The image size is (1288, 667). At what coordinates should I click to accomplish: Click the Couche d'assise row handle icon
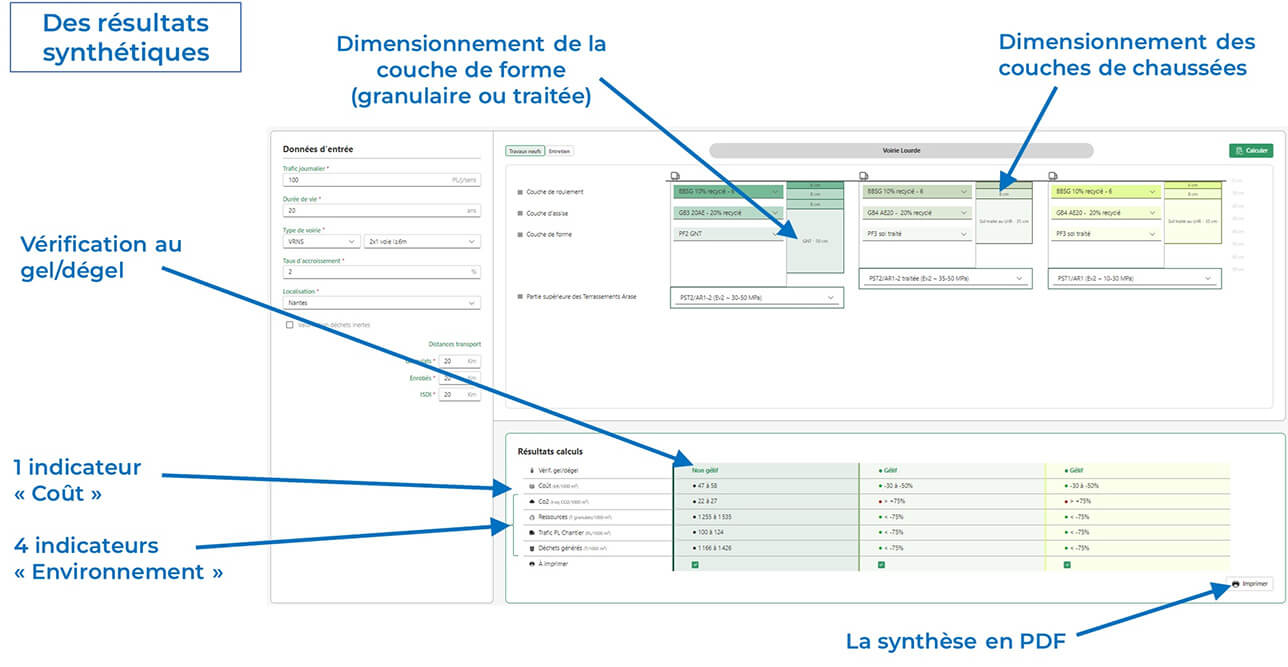pyautogui.click(x=520, y=213)
